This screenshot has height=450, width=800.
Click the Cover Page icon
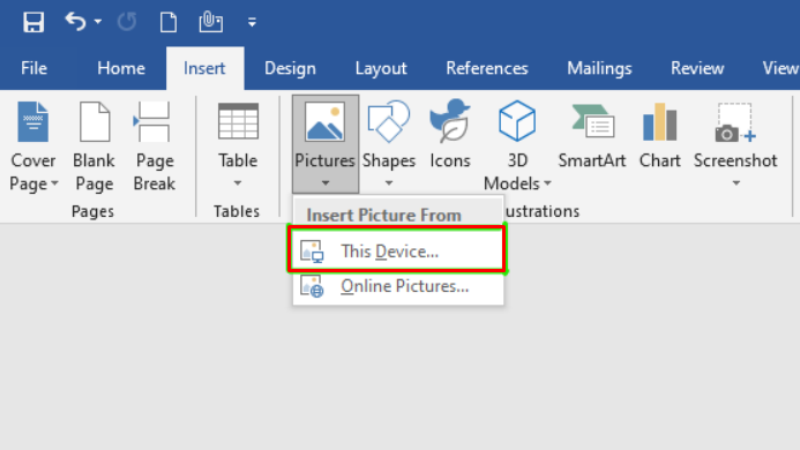click(33, 121)
